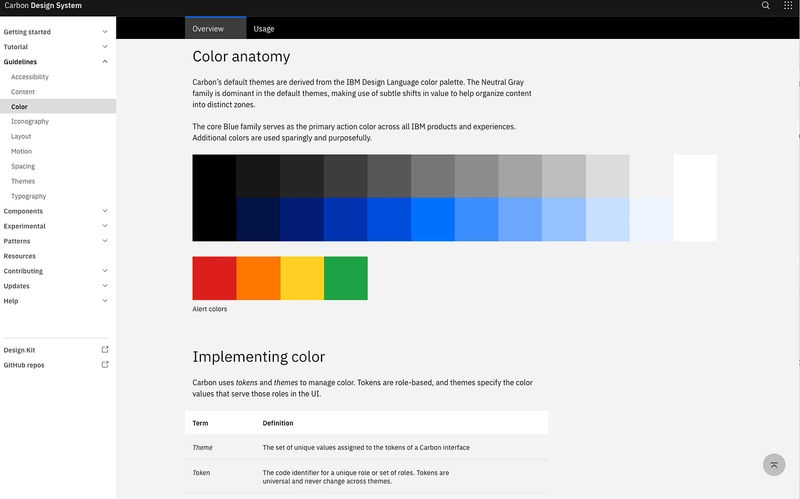Open Motion in the sidebar

(21, 151)
